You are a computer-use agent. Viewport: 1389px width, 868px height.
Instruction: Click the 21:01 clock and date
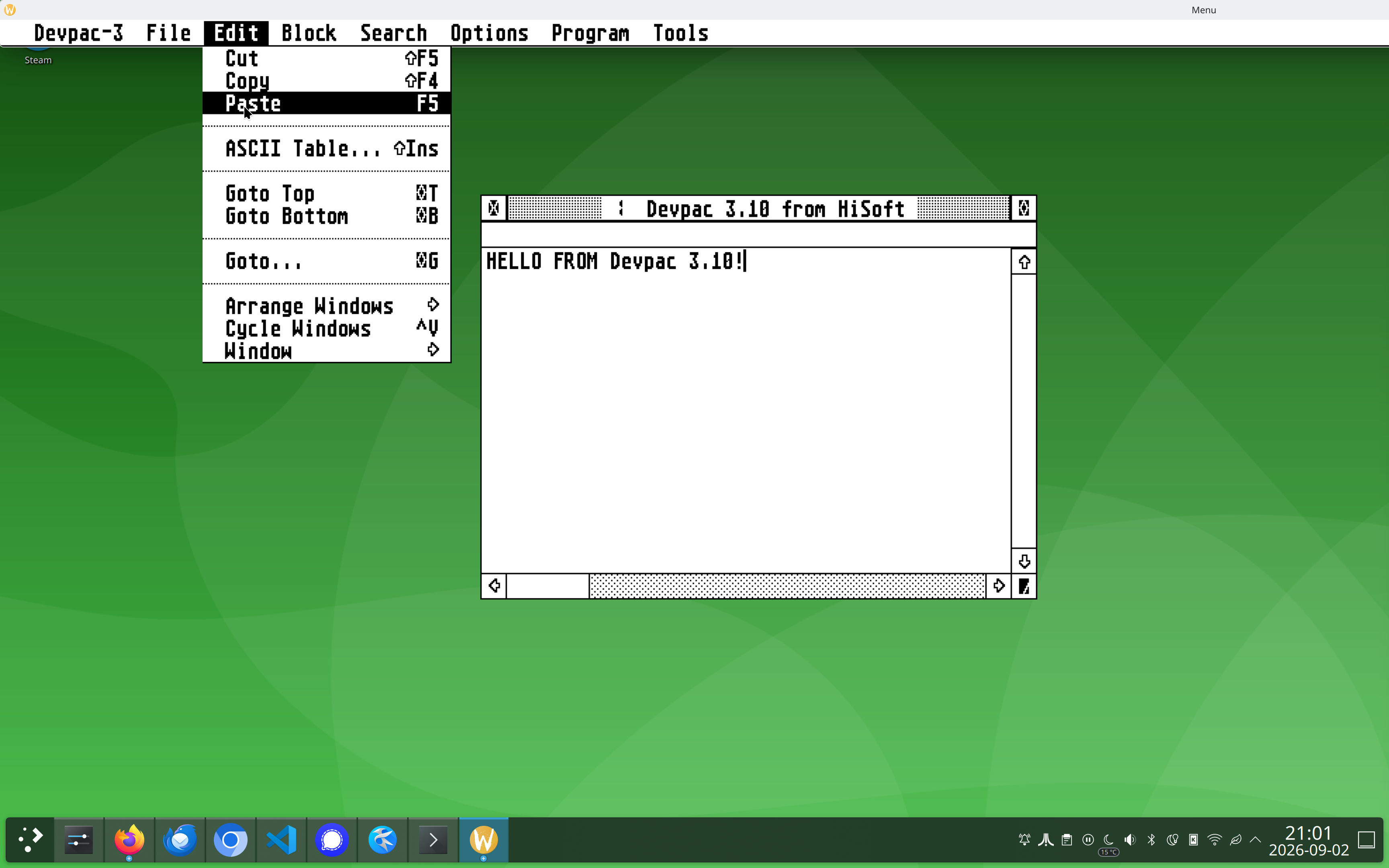(1309, 840)
